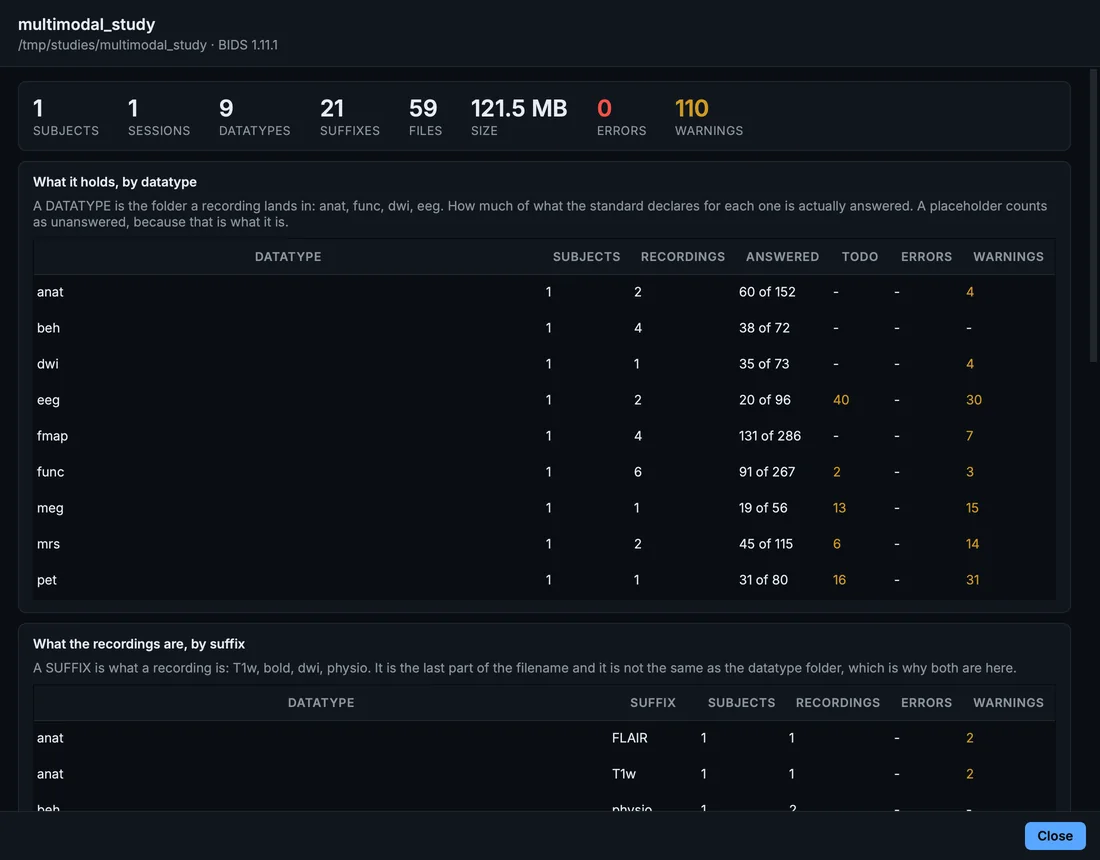Click the 121.5 MB SIZE stat
Screen dimensions: 1100x860
[518, 116]
